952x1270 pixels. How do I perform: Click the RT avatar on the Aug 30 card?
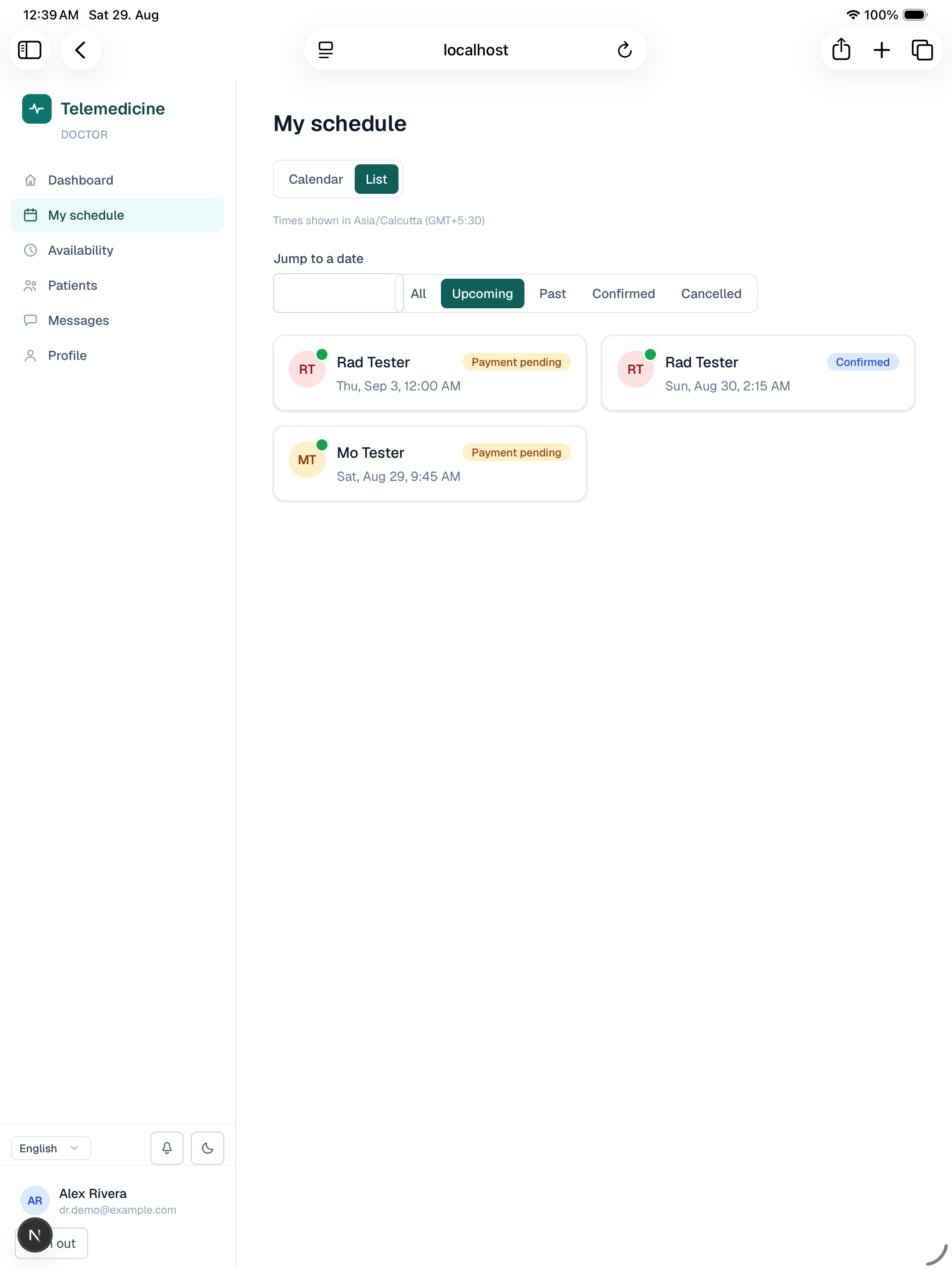[635, 369]
